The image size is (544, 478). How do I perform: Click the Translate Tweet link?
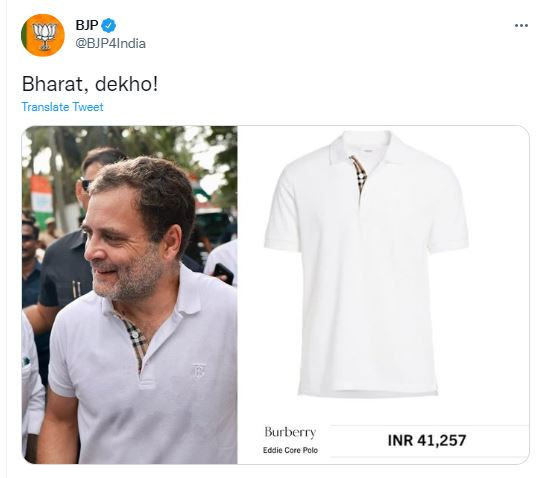coord(62,107)
